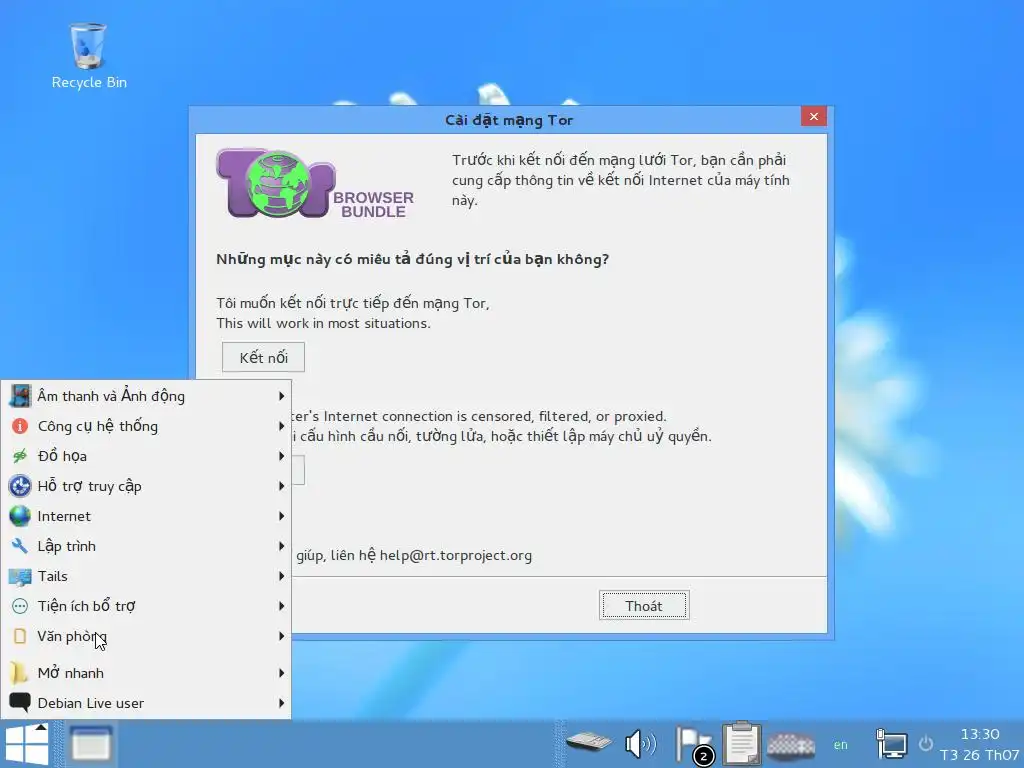
Task: Click the 'T3 26 Th07' date text
Action: [980, 755]
